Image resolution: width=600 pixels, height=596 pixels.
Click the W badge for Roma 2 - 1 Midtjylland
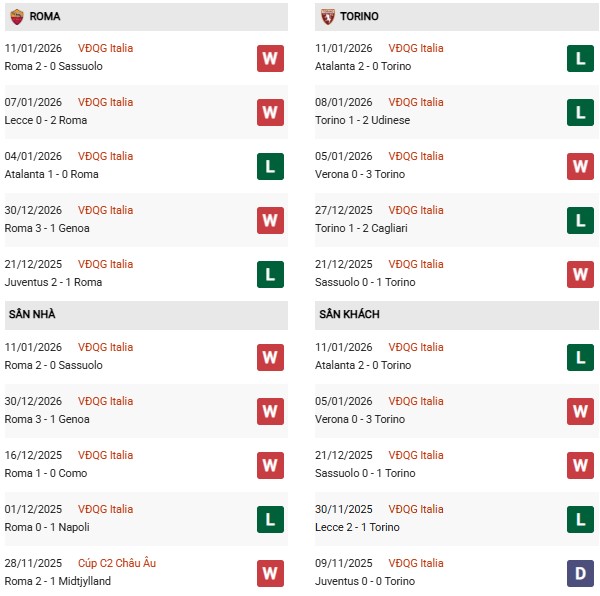tap(270, 573)
